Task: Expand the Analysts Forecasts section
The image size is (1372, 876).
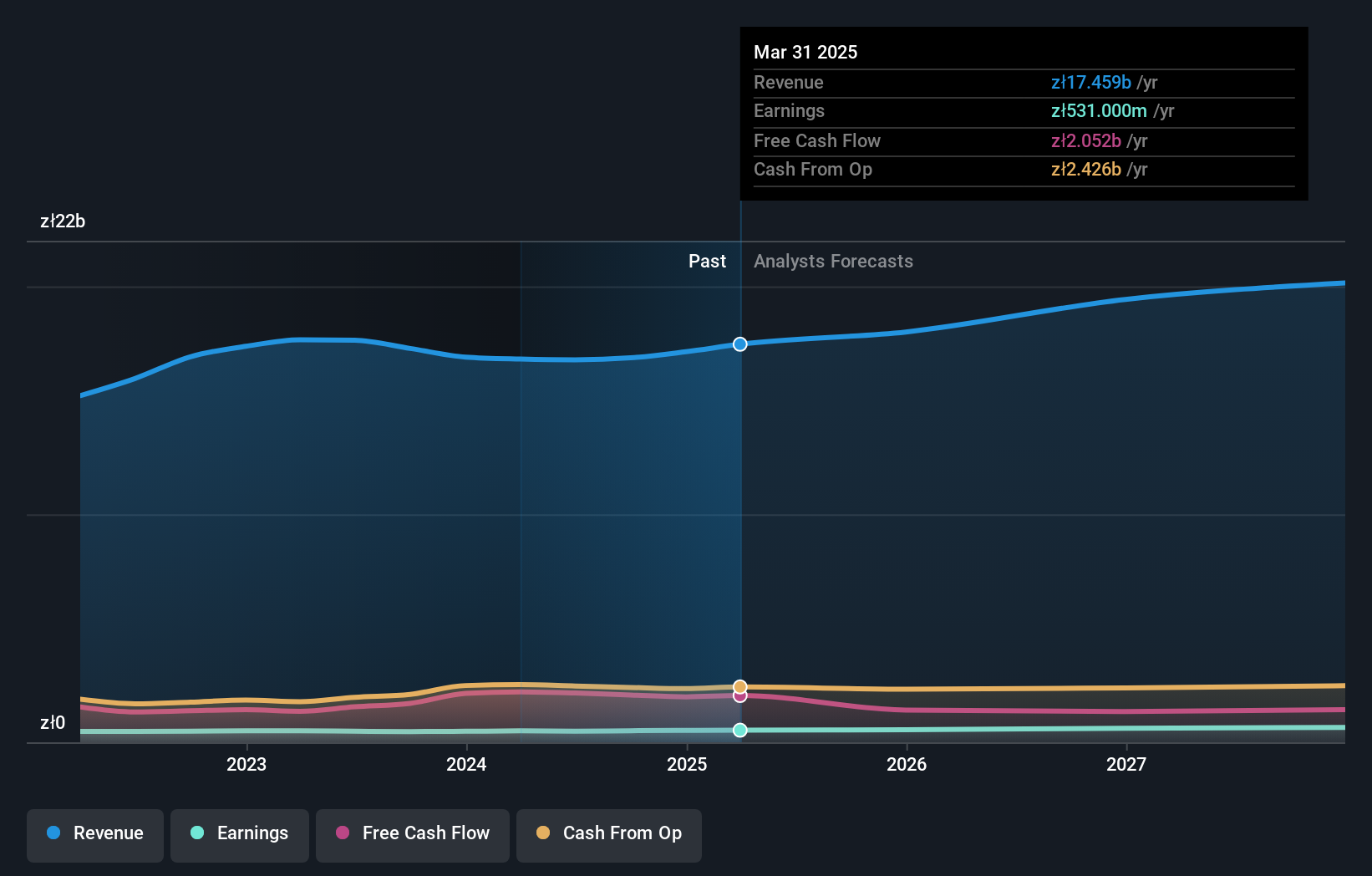Action: [x=832, y=261]
